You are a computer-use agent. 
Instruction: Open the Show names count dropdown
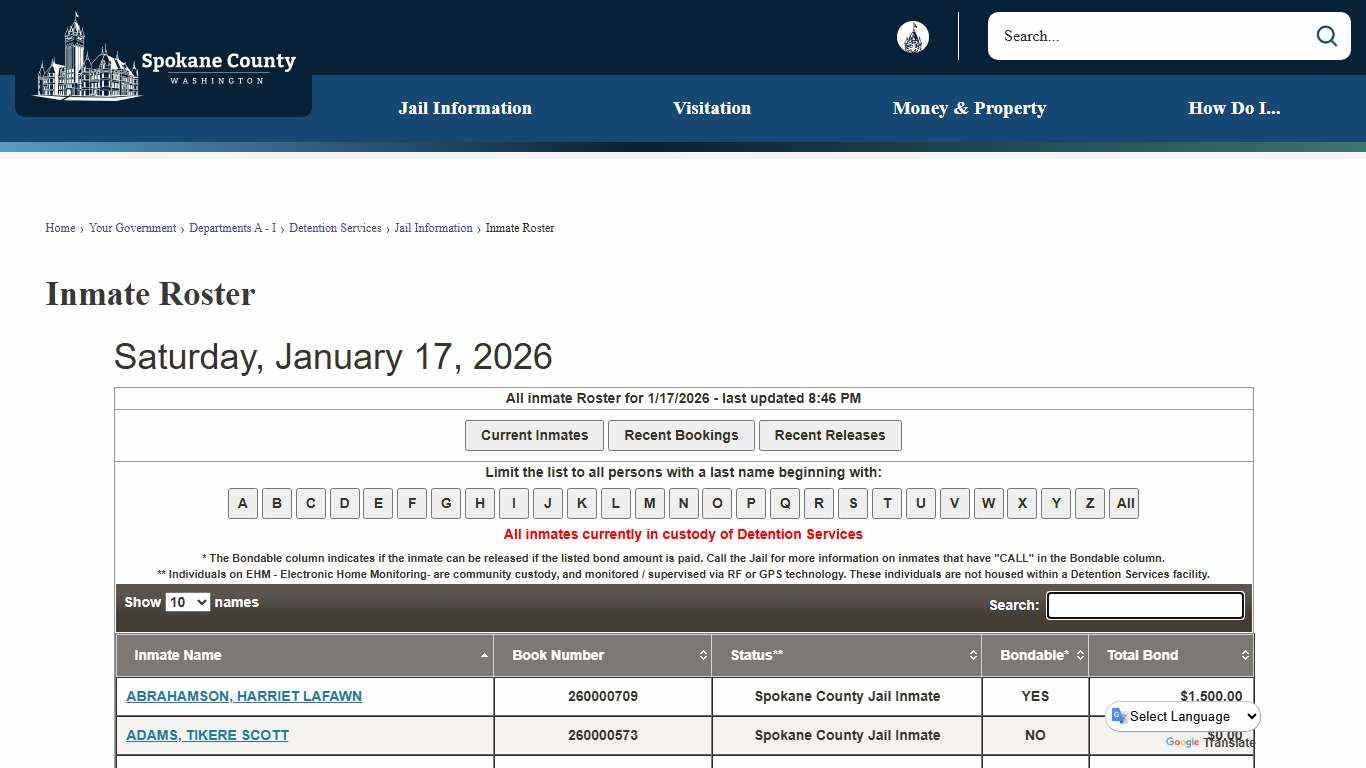(x=187, y=602)
